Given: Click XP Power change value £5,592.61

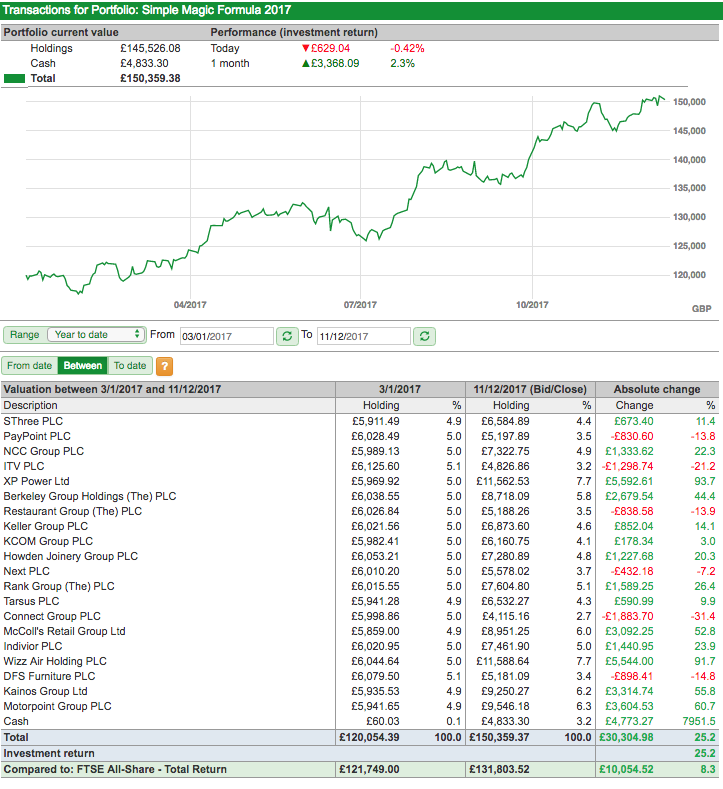Looking at the screenshot, I should (x=629, y=482).
